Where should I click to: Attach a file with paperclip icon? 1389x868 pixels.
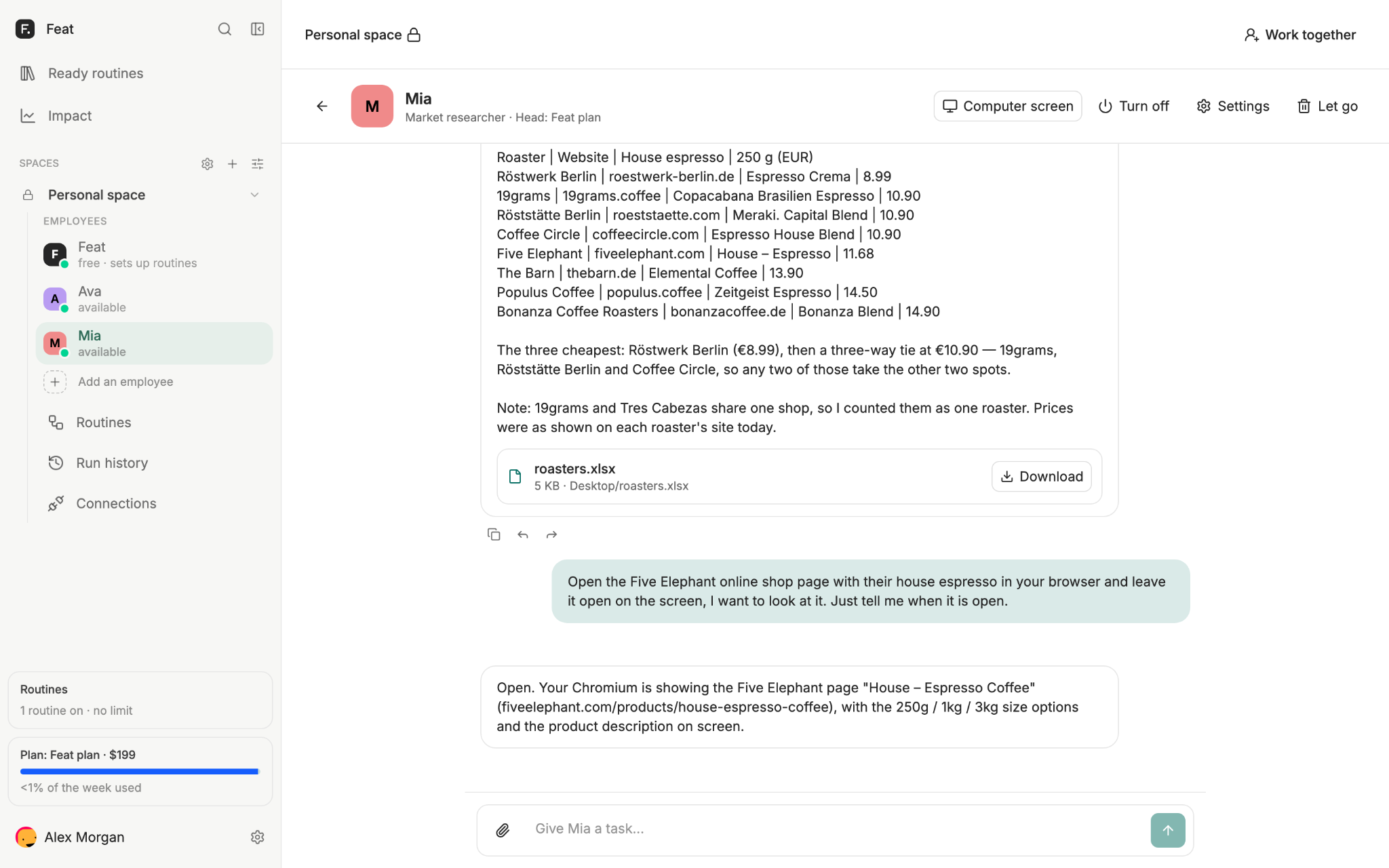(x=503, y=830)
